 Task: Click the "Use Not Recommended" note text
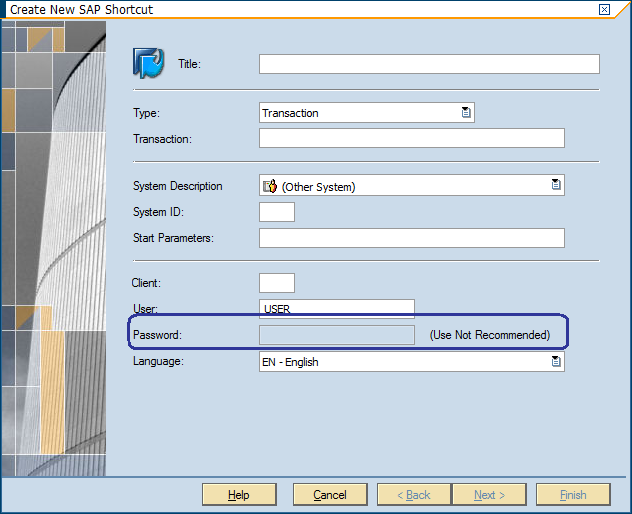(489, 335)
